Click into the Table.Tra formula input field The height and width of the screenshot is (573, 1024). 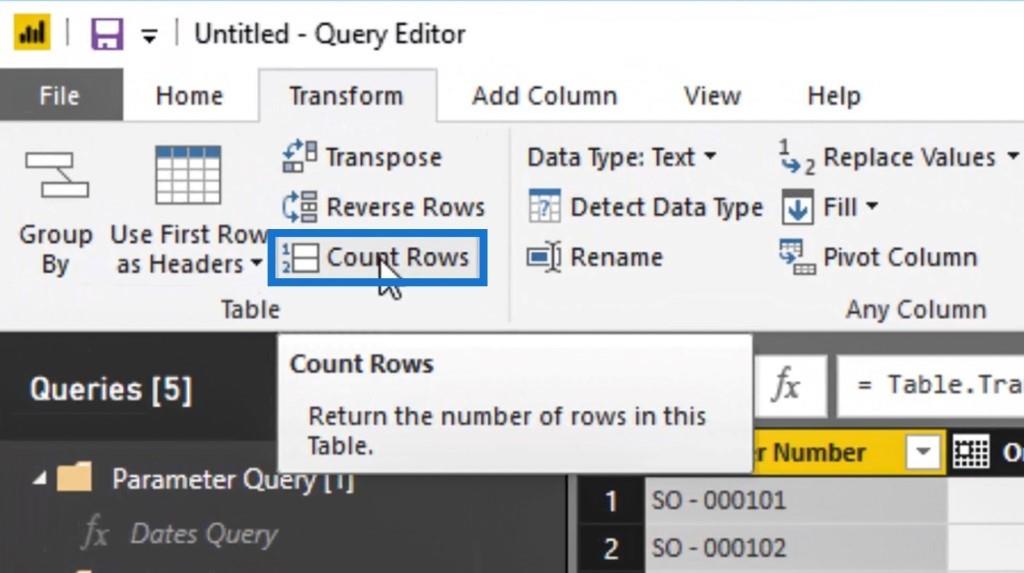pyautogui.click(x=931, y=385)
